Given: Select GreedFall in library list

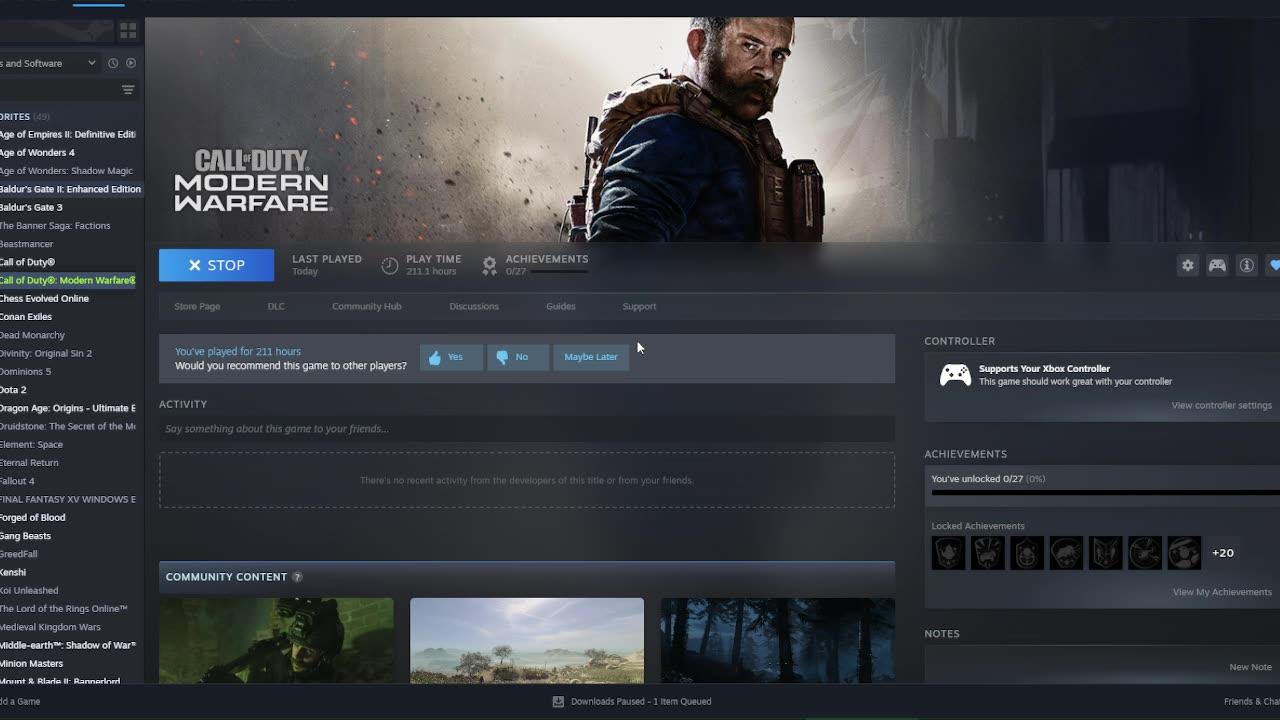Looking at the screenshot, I should pos(19,554).
